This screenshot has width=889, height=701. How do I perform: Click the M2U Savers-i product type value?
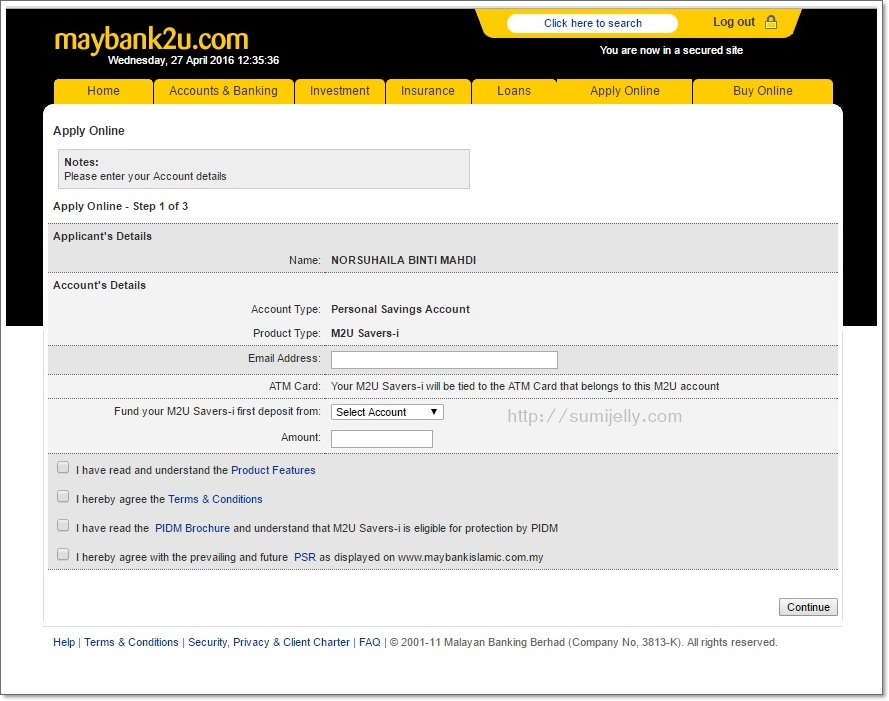click(365, 333)
